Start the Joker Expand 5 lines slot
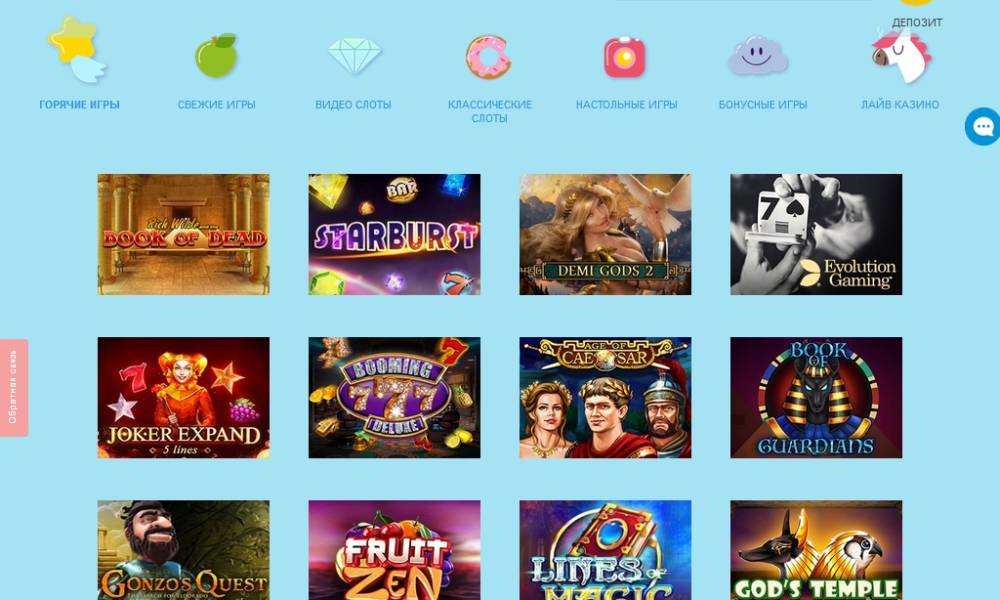This screenshot has width=1000, height=600. [x=184, y=397]
